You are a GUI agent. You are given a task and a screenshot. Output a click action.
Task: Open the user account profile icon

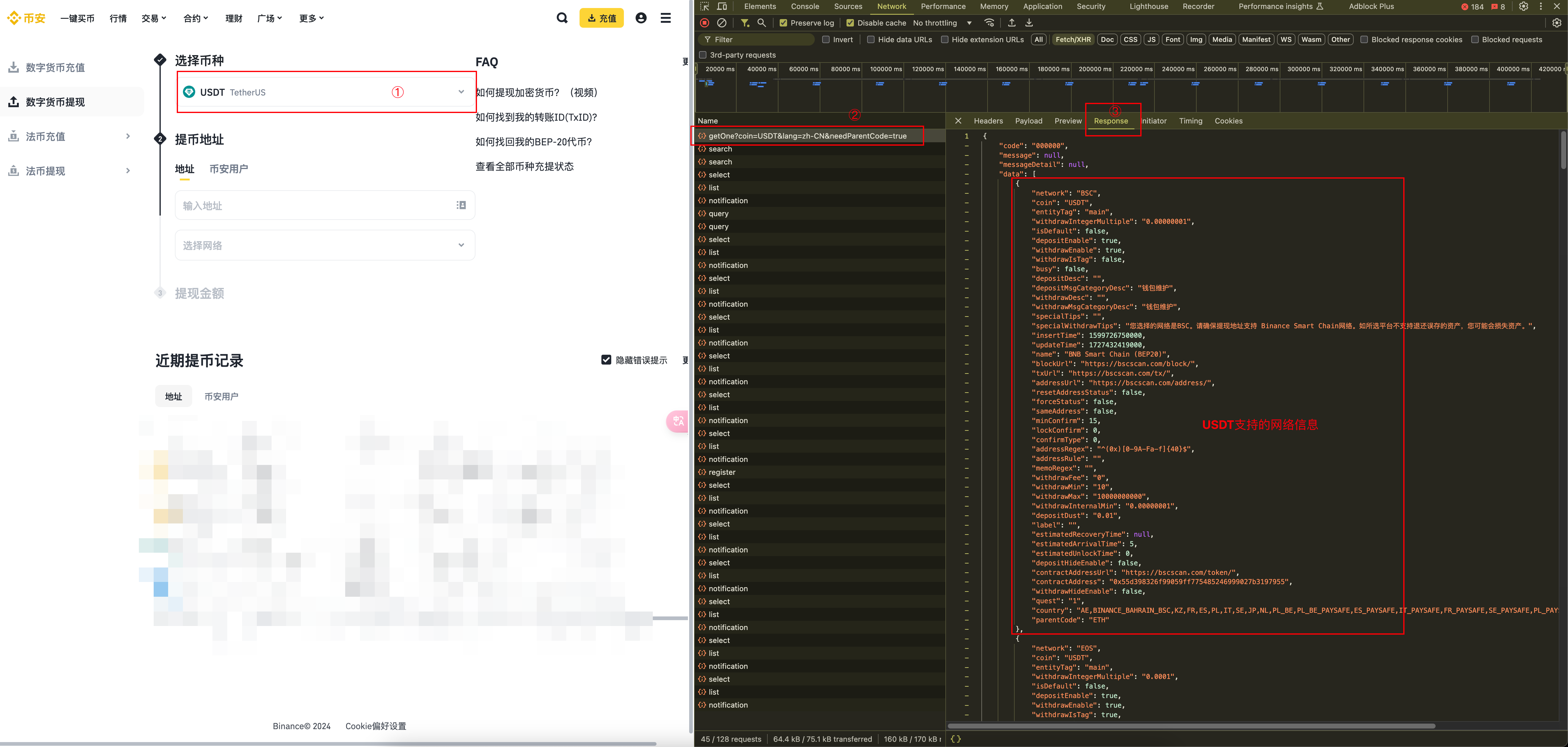coord(641,18)
